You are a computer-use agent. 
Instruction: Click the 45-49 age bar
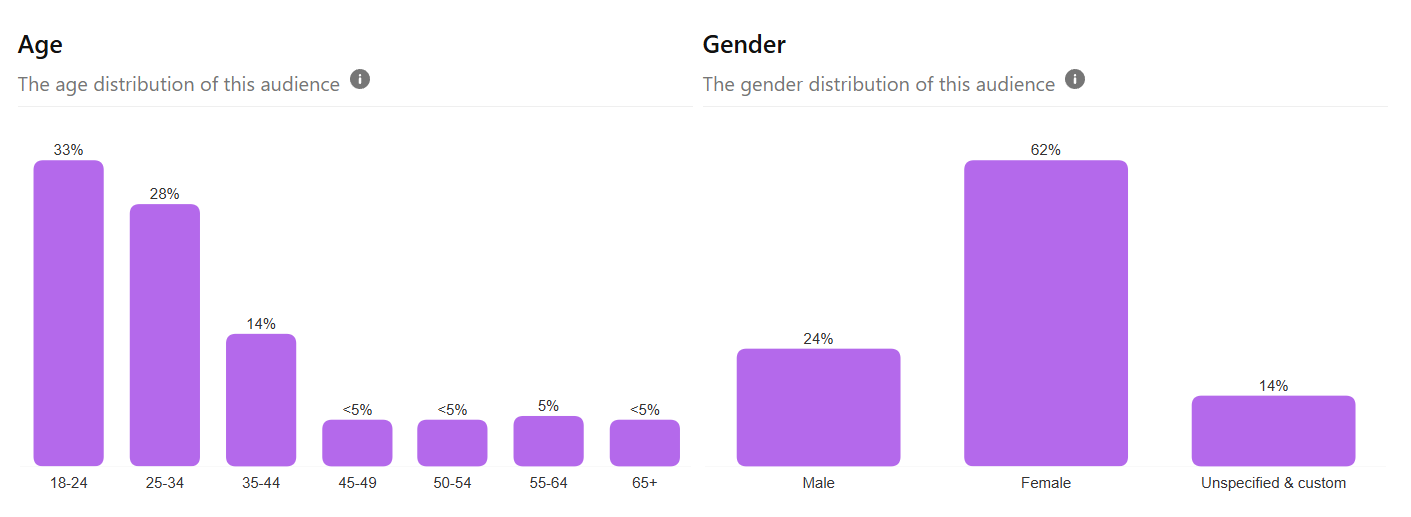pyautogui.click(x=357, y=443)
